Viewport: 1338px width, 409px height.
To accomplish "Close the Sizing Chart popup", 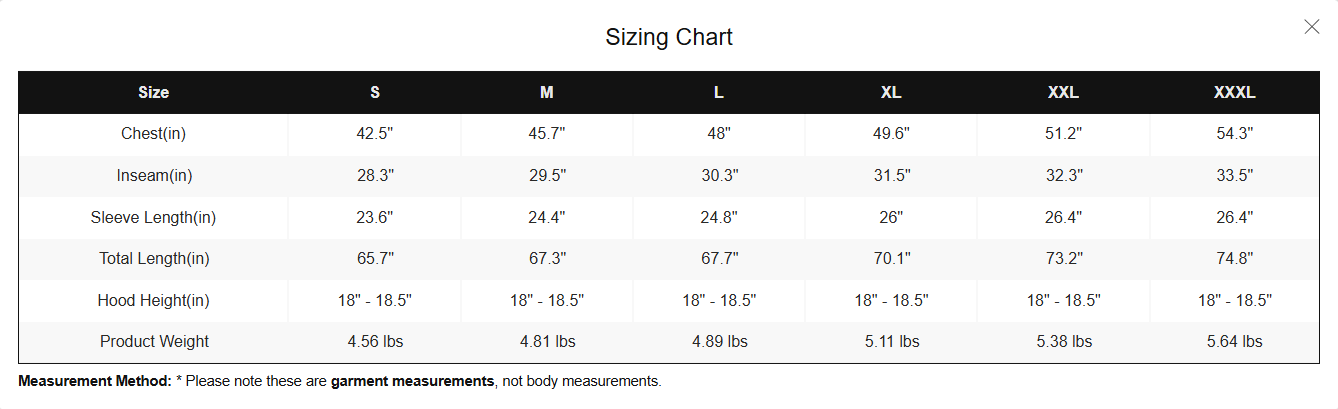I will [1311, 27].
